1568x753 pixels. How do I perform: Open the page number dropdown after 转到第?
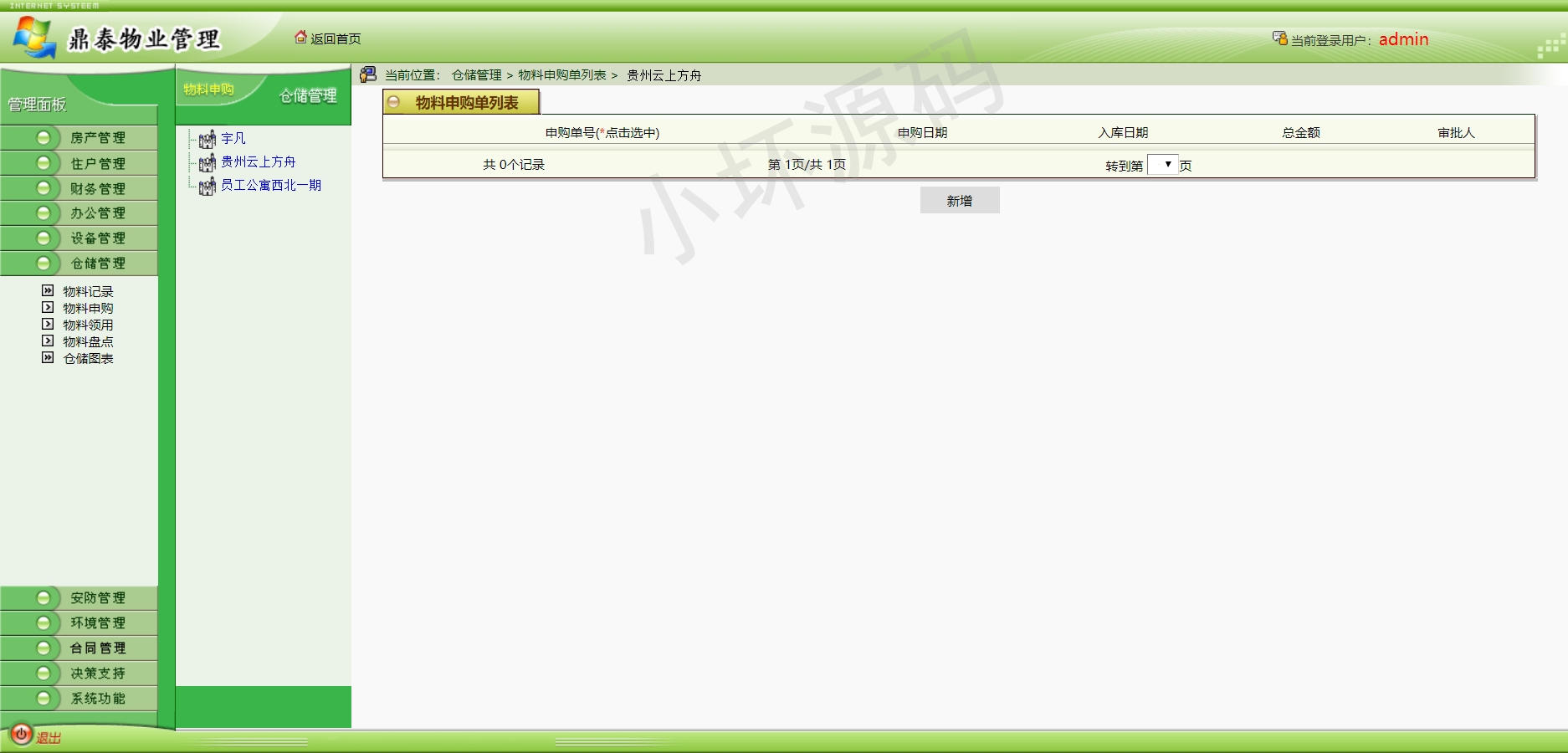[1162, 165]
